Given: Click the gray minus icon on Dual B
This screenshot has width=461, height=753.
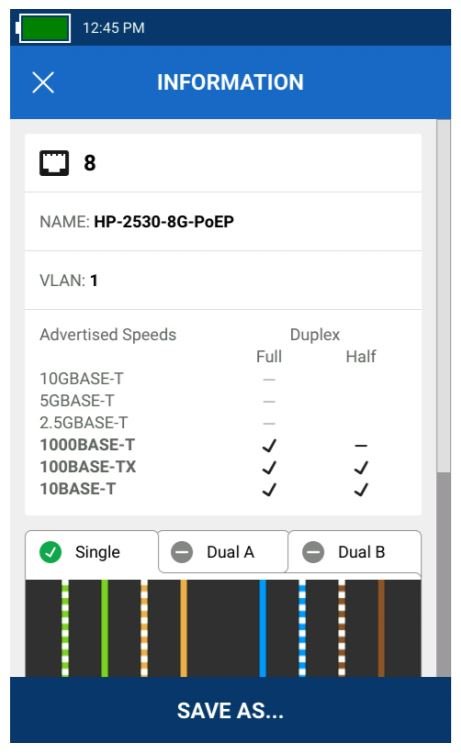Looking at the screenshot, I should click(x=313, y=552).
